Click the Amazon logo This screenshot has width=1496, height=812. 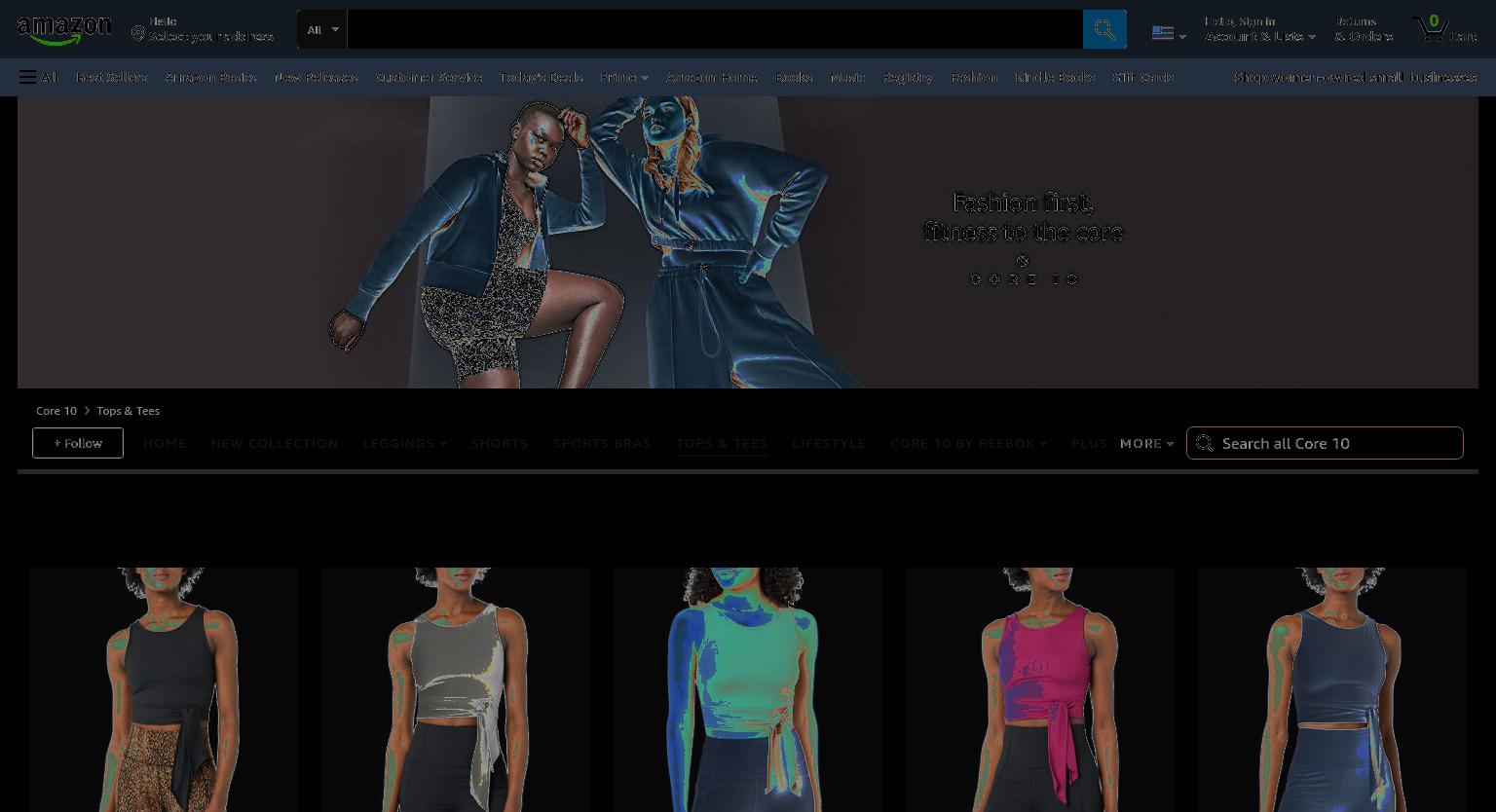pos(64,30)
